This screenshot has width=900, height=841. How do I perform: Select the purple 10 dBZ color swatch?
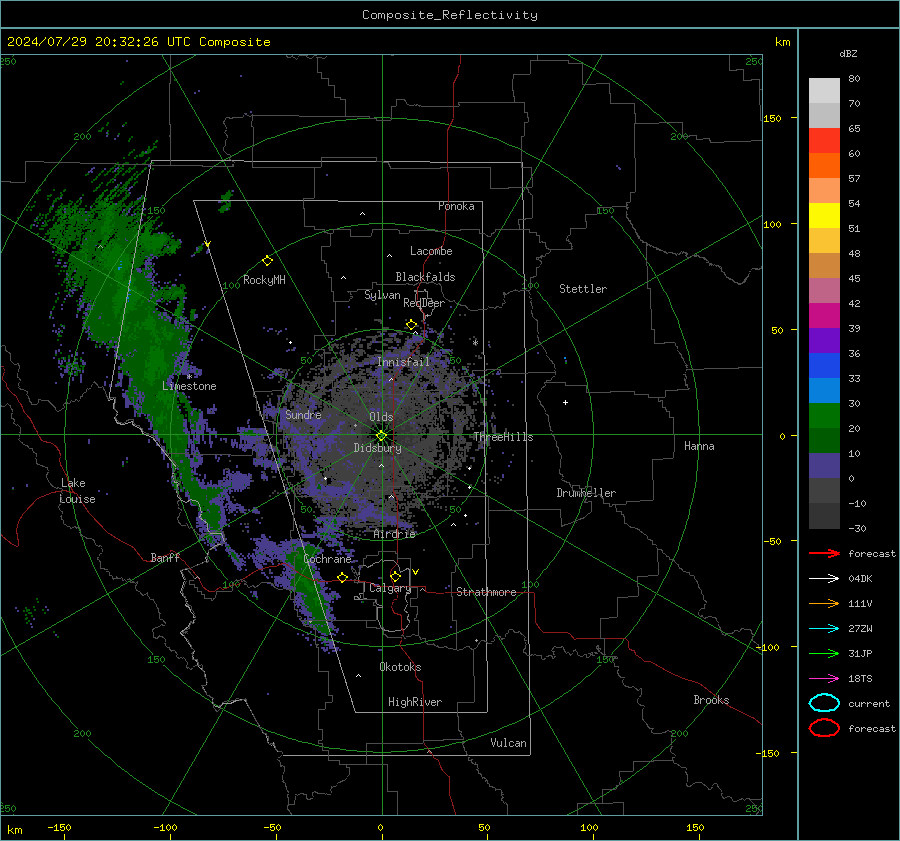coord(824,466)
